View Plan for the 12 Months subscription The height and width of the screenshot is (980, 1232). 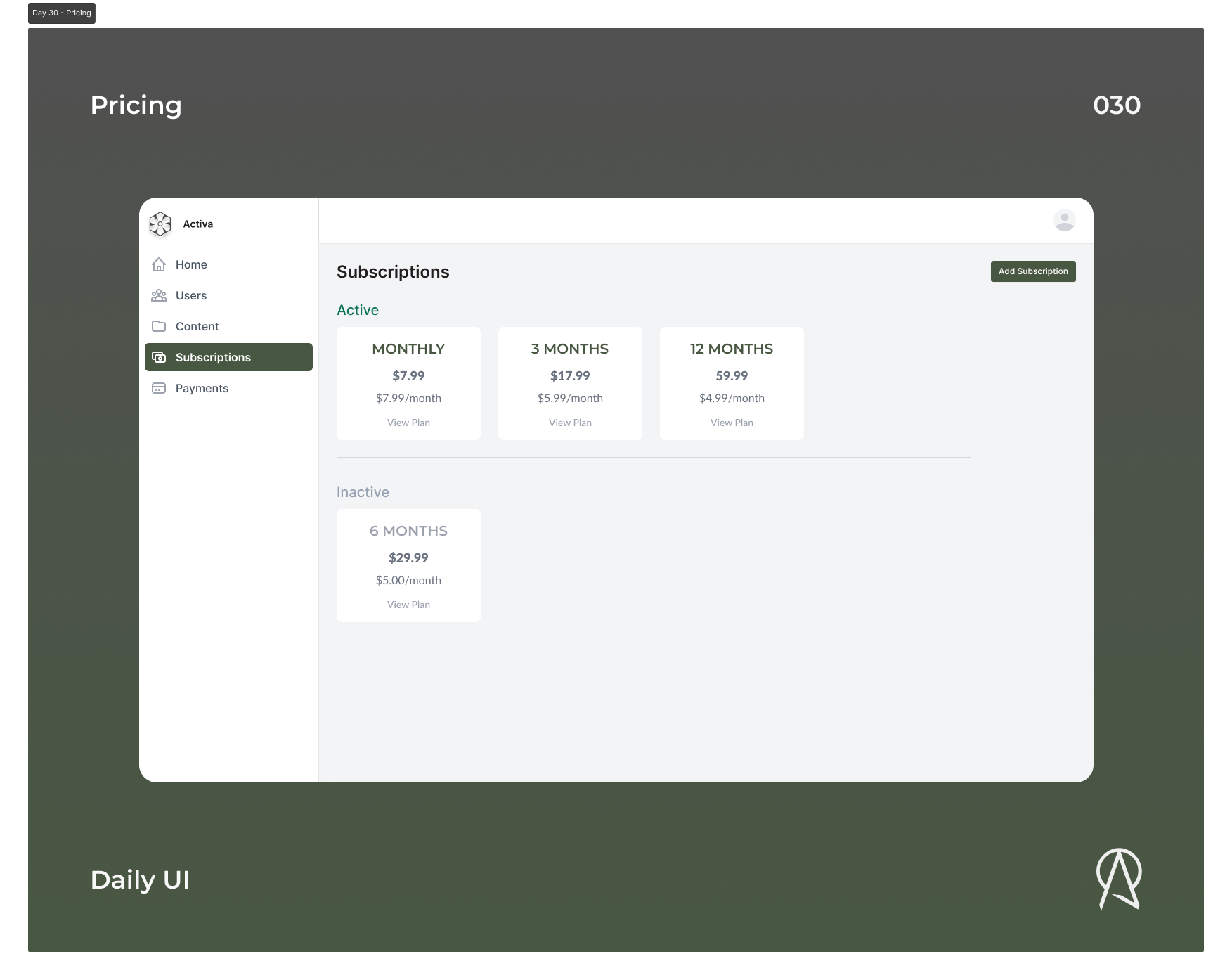tap(732, 423)
